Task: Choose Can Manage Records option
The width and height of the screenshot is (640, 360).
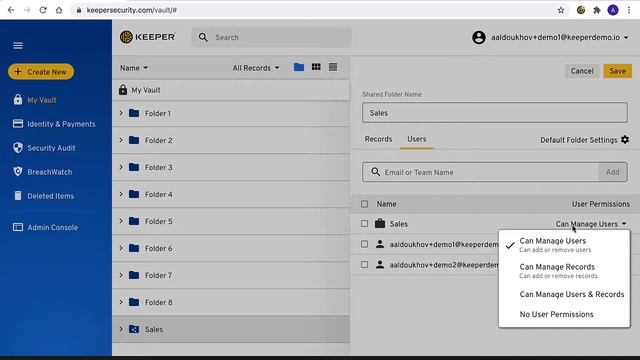Action: point(564,271)
